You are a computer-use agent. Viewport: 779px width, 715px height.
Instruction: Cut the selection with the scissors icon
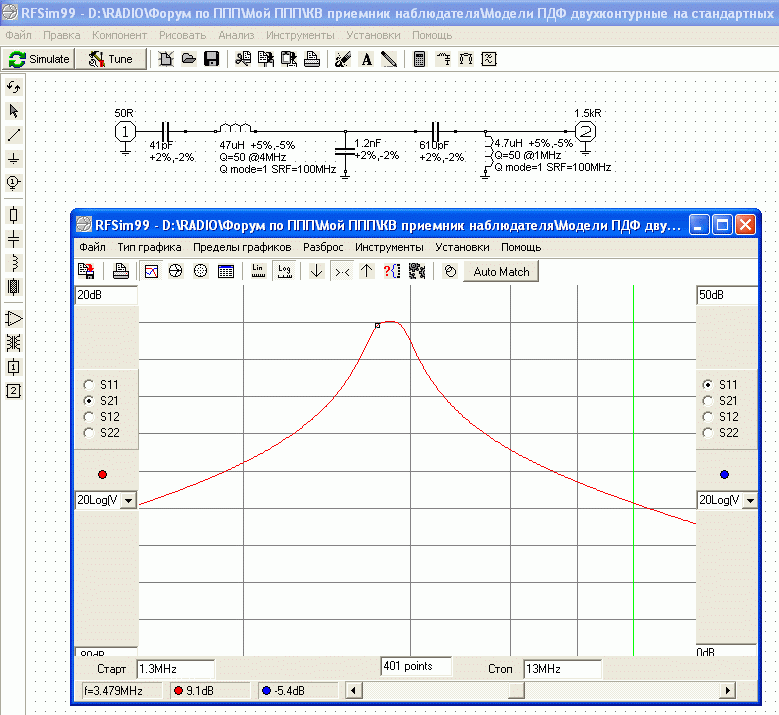(243, 59)
